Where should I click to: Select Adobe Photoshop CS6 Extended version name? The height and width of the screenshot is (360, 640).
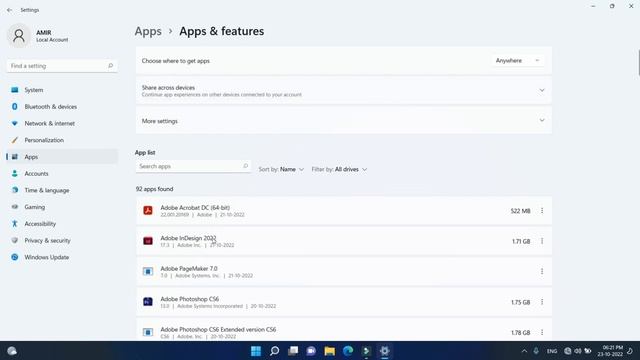tap(218, 329)
